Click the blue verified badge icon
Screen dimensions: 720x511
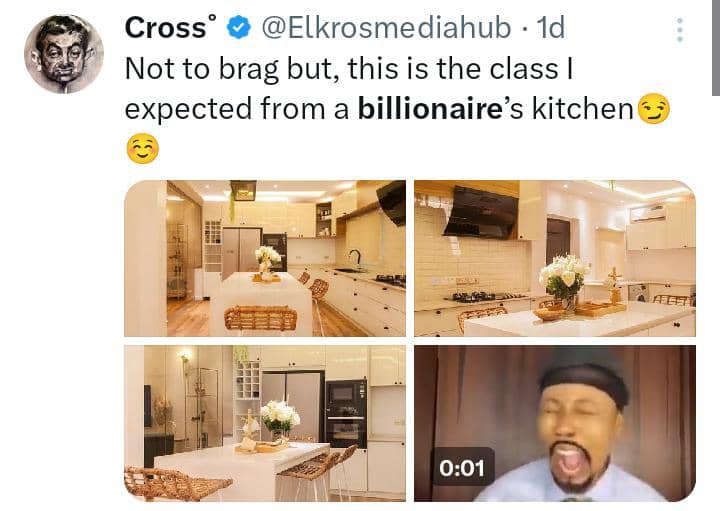[x=239, y=28]
